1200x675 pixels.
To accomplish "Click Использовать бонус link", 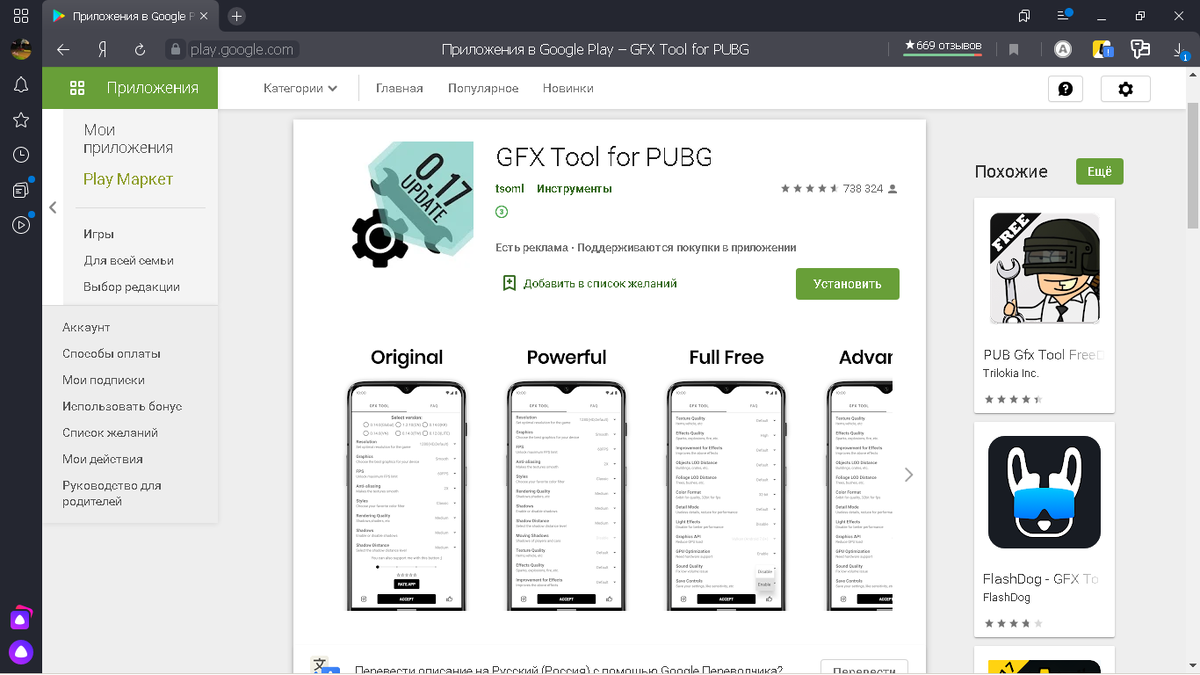I will coord(122,406).
